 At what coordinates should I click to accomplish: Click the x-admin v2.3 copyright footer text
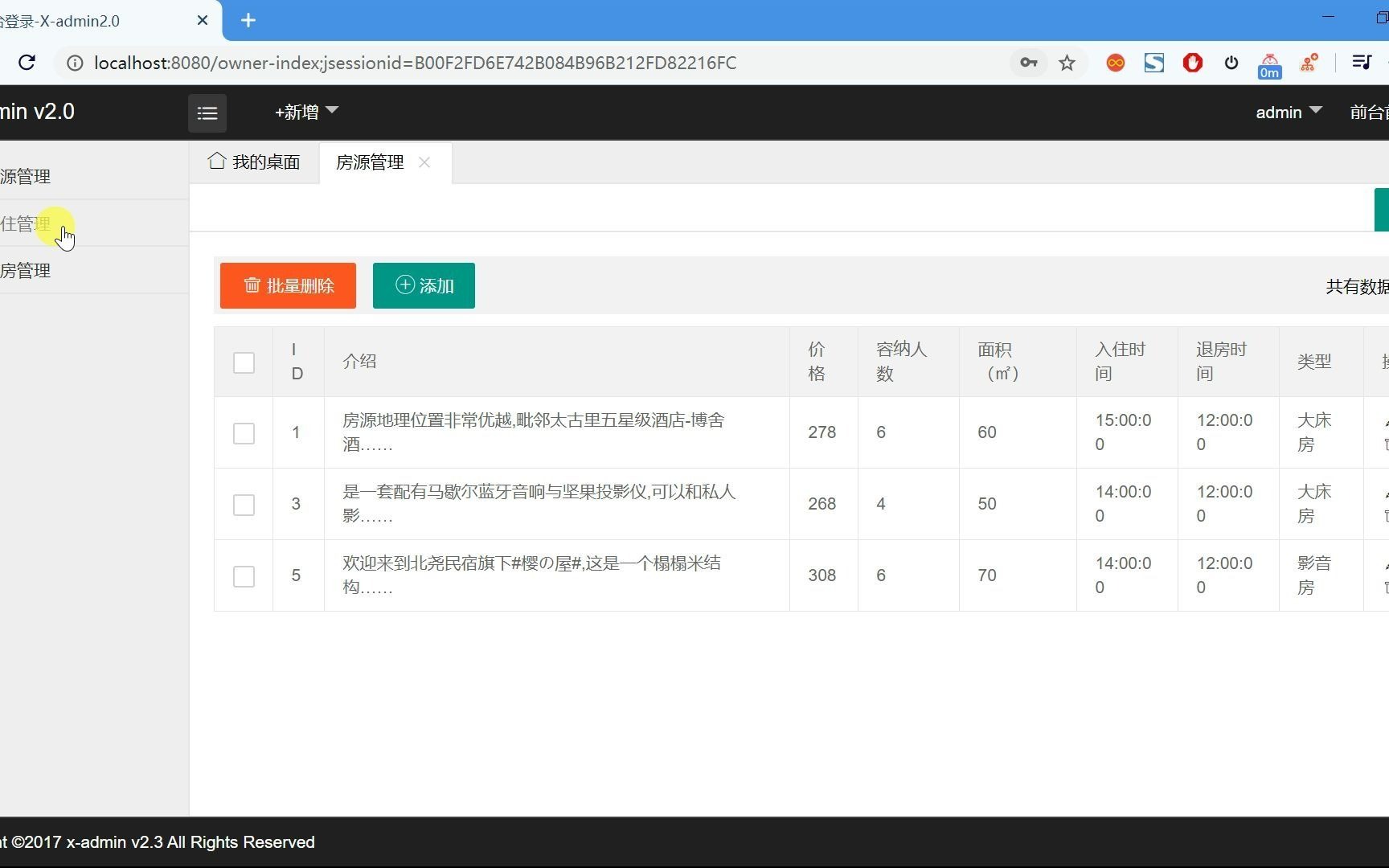[158, 842]
